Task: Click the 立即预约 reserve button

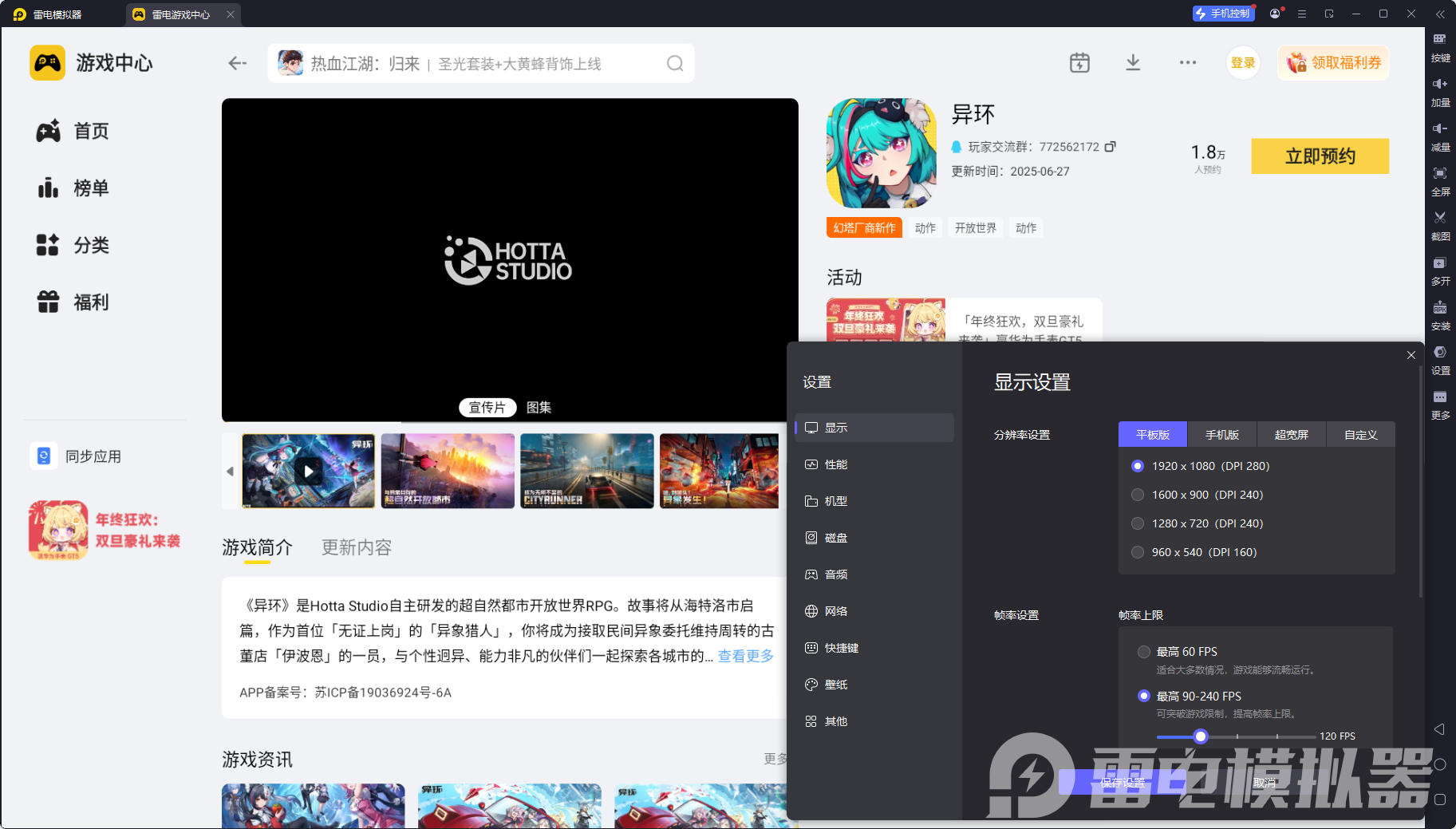Action: pyautogui.click(x=1320, y=156)
